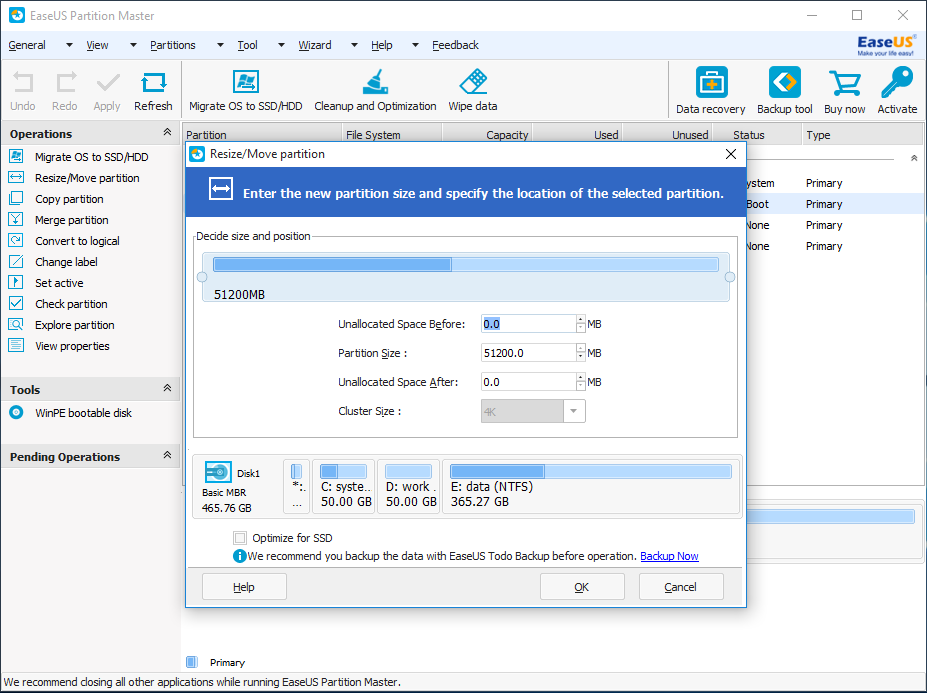Viewport: 927px width, 693px height.
Task: Click the info icon beside backup recommendation
Action: (x=239, y=556)
